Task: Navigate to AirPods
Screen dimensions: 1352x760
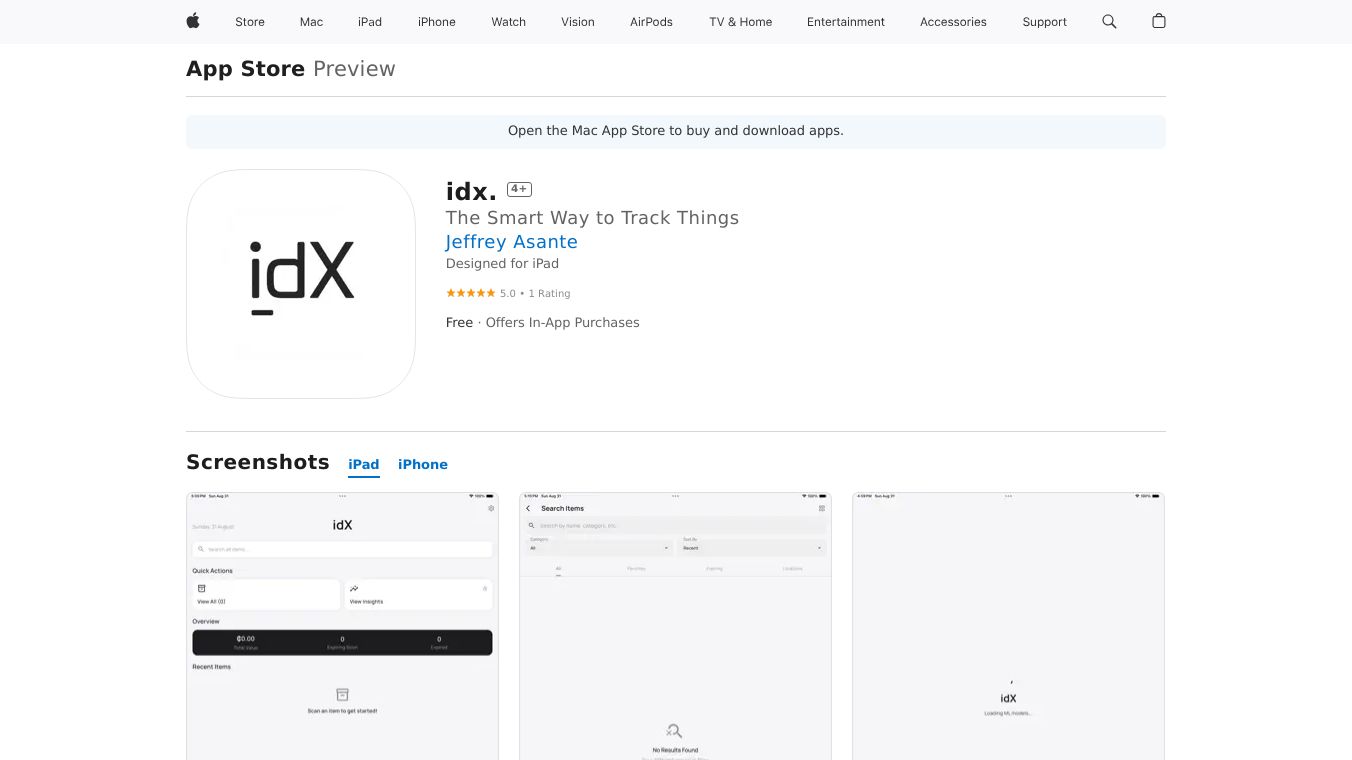Action: click(652, 22)
